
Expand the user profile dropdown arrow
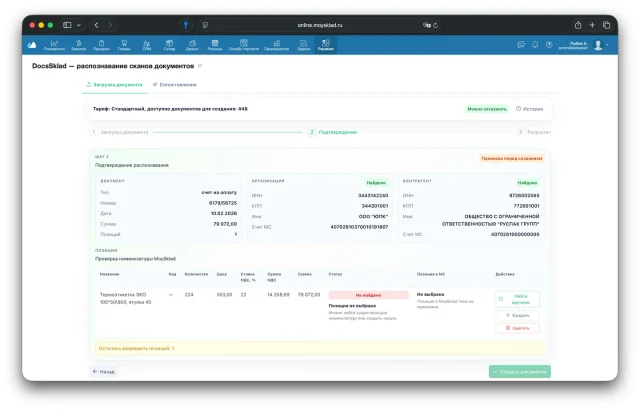click(x=607, y=44)
